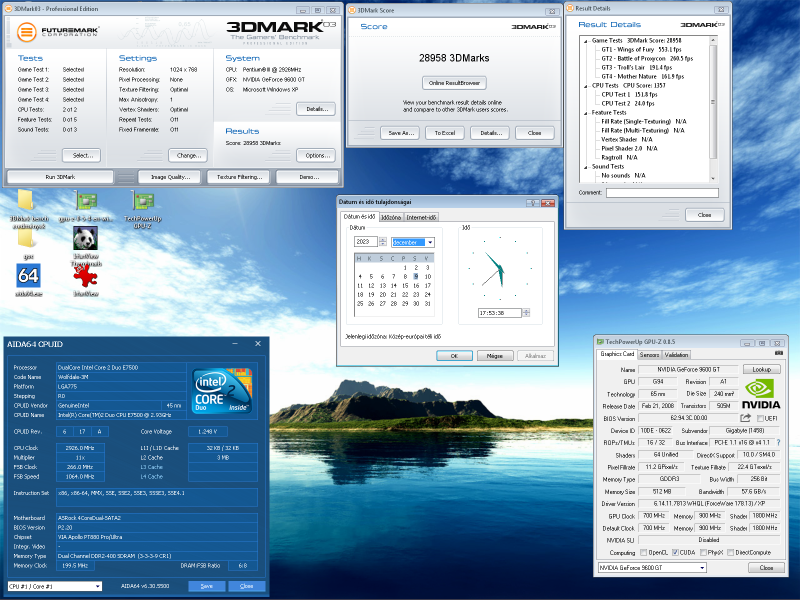Image resolution: width=800 pixels, height=600 pixels.
Task: Click the Run 3DMark button
Action: 60,177
